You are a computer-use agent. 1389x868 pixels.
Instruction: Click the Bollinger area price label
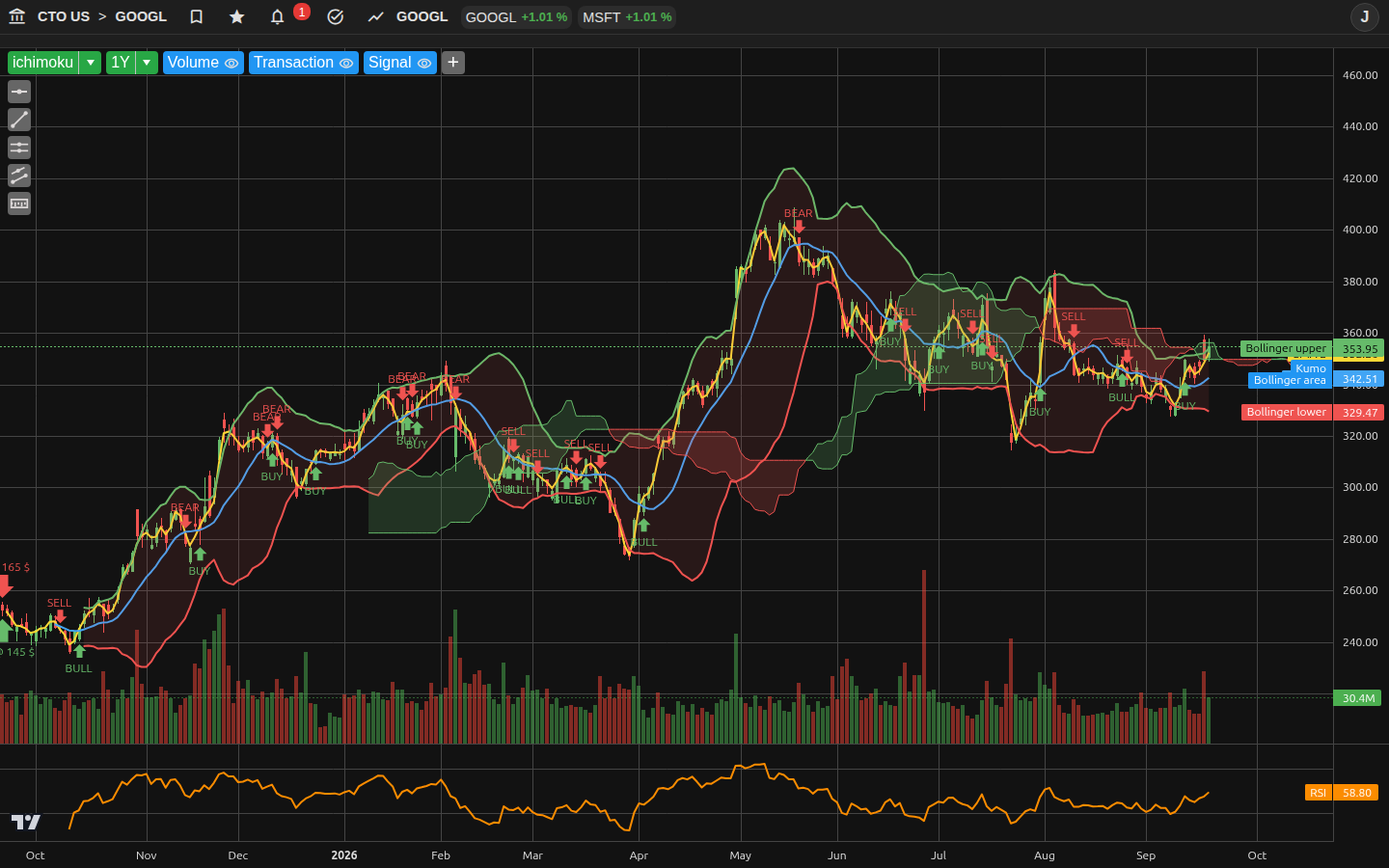(1290, 380)
